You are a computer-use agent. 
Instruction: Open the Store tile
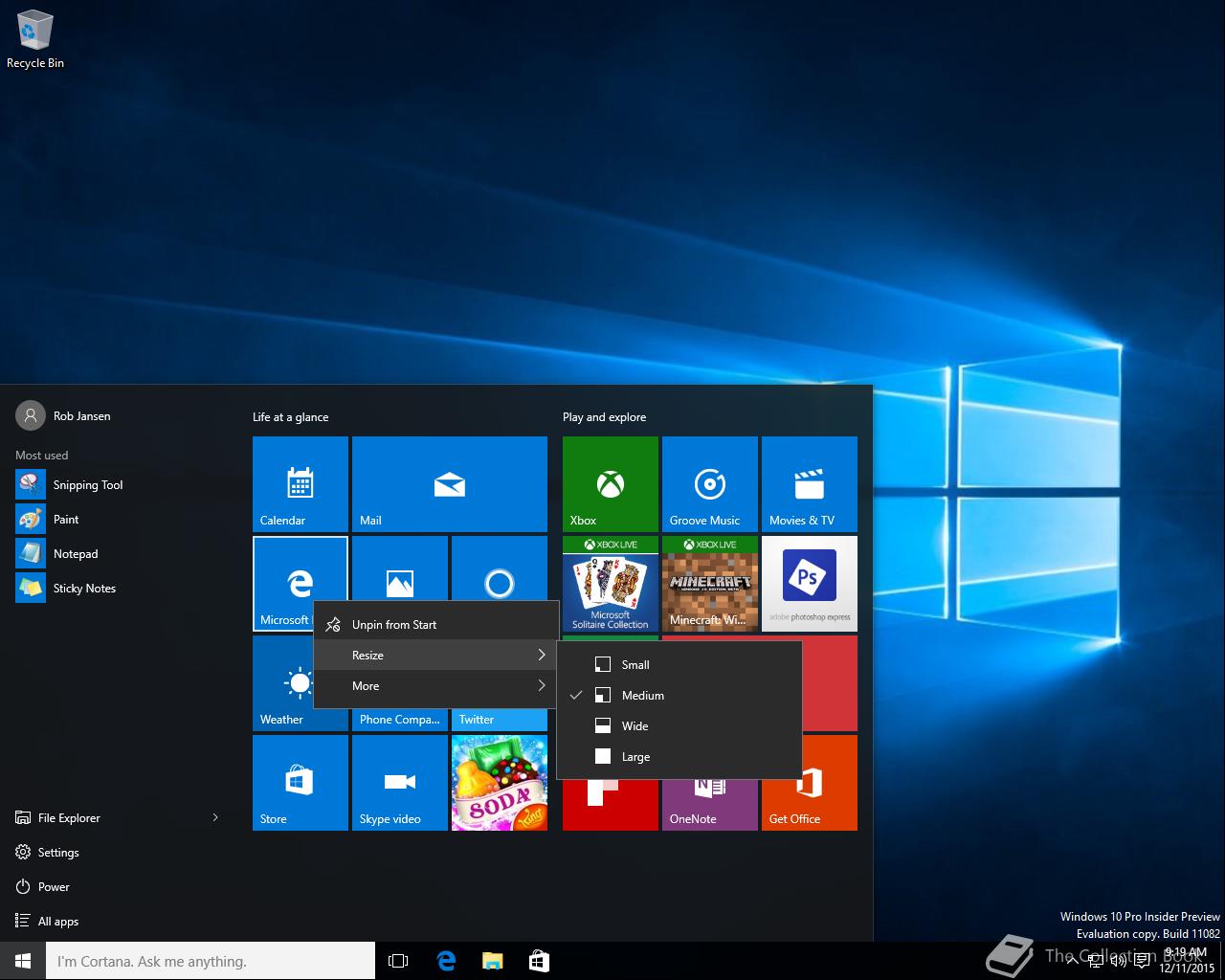pos(301,783)
